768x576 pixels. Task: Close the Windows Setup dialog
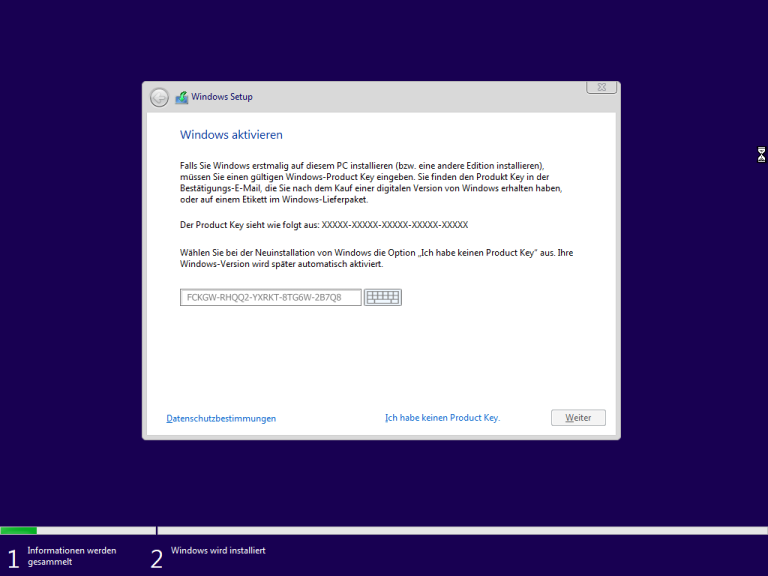601,87
